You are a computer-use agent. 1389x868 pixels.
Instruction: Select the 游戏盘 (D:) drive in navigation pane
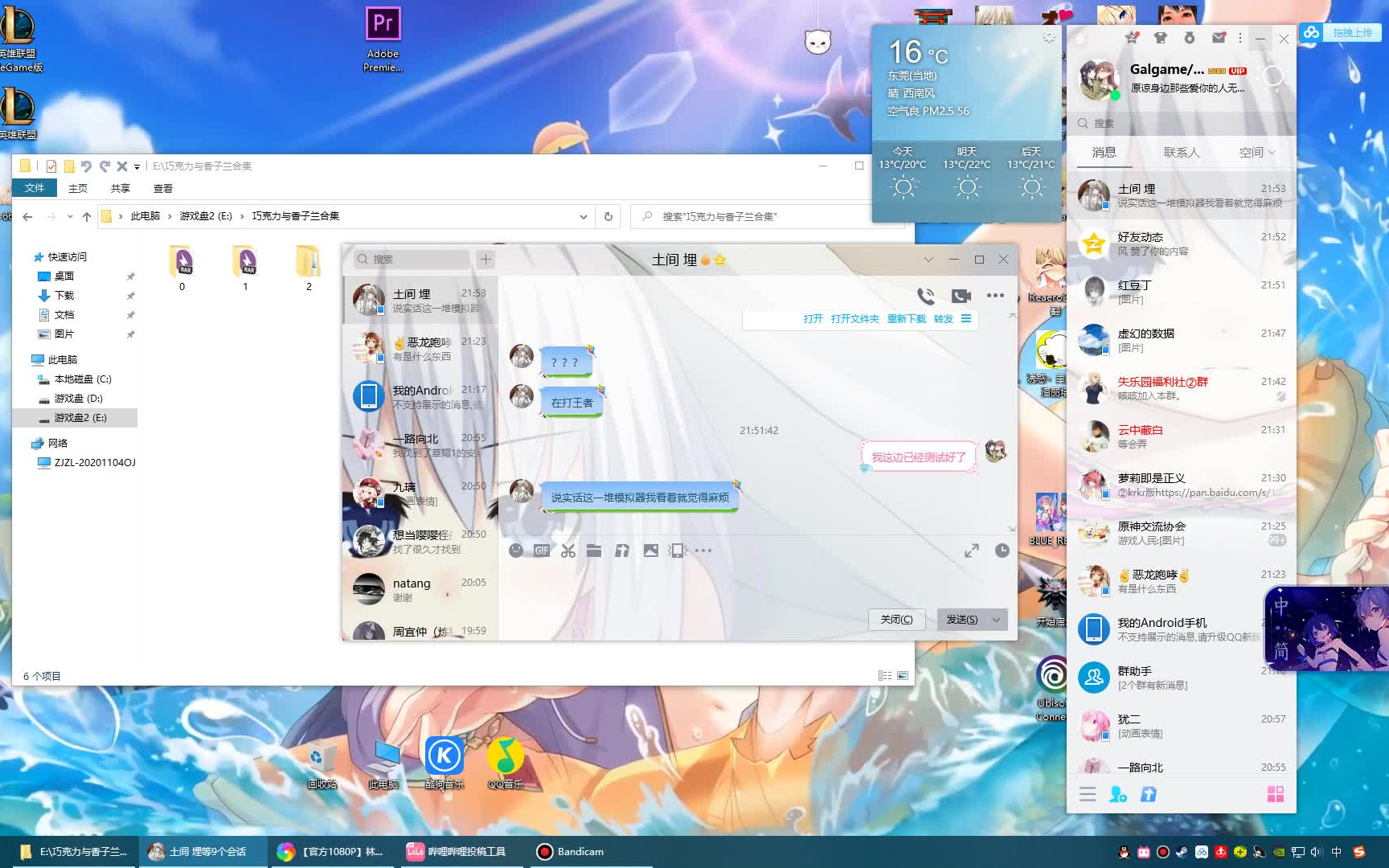click(78, 399)
